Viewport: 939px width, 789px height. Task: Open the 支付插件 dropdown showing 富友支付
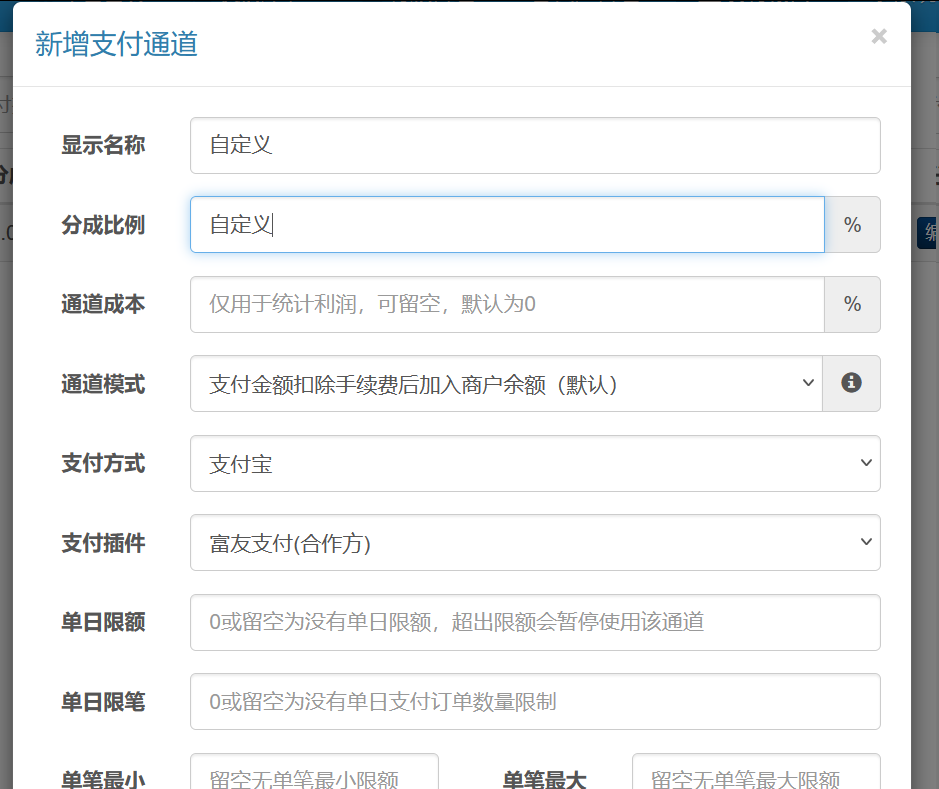point(535,543)
